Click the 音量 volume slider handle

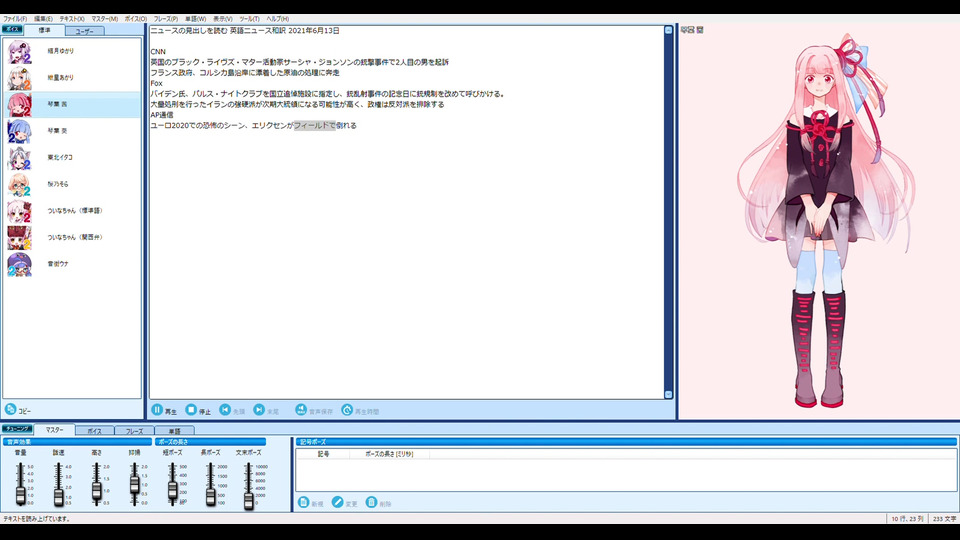[x=21, y=495]
